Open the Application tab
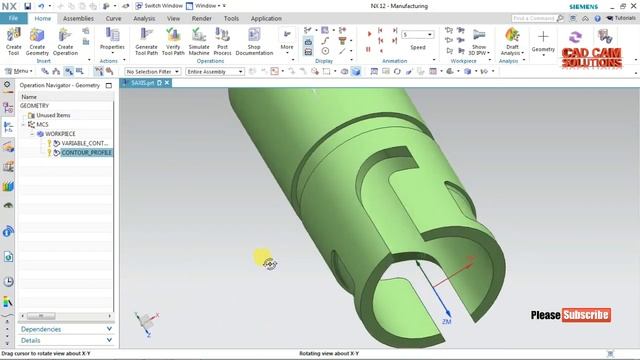Image resolution: width=640 pixels, height=360 pixels. coord(266,18)
